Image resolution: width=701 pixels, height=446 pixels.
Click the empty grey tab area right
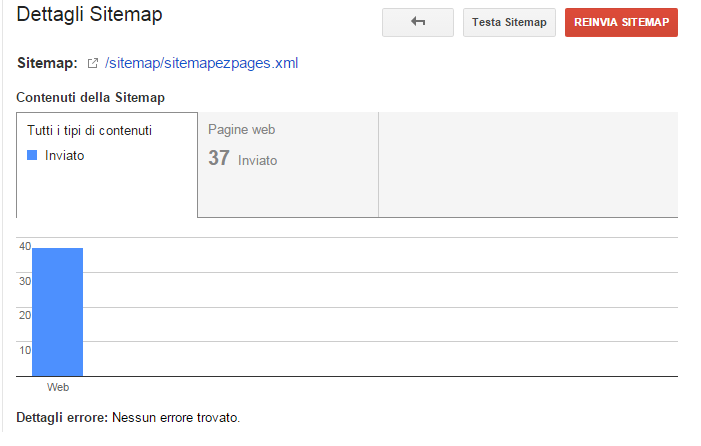pos(528,164)
